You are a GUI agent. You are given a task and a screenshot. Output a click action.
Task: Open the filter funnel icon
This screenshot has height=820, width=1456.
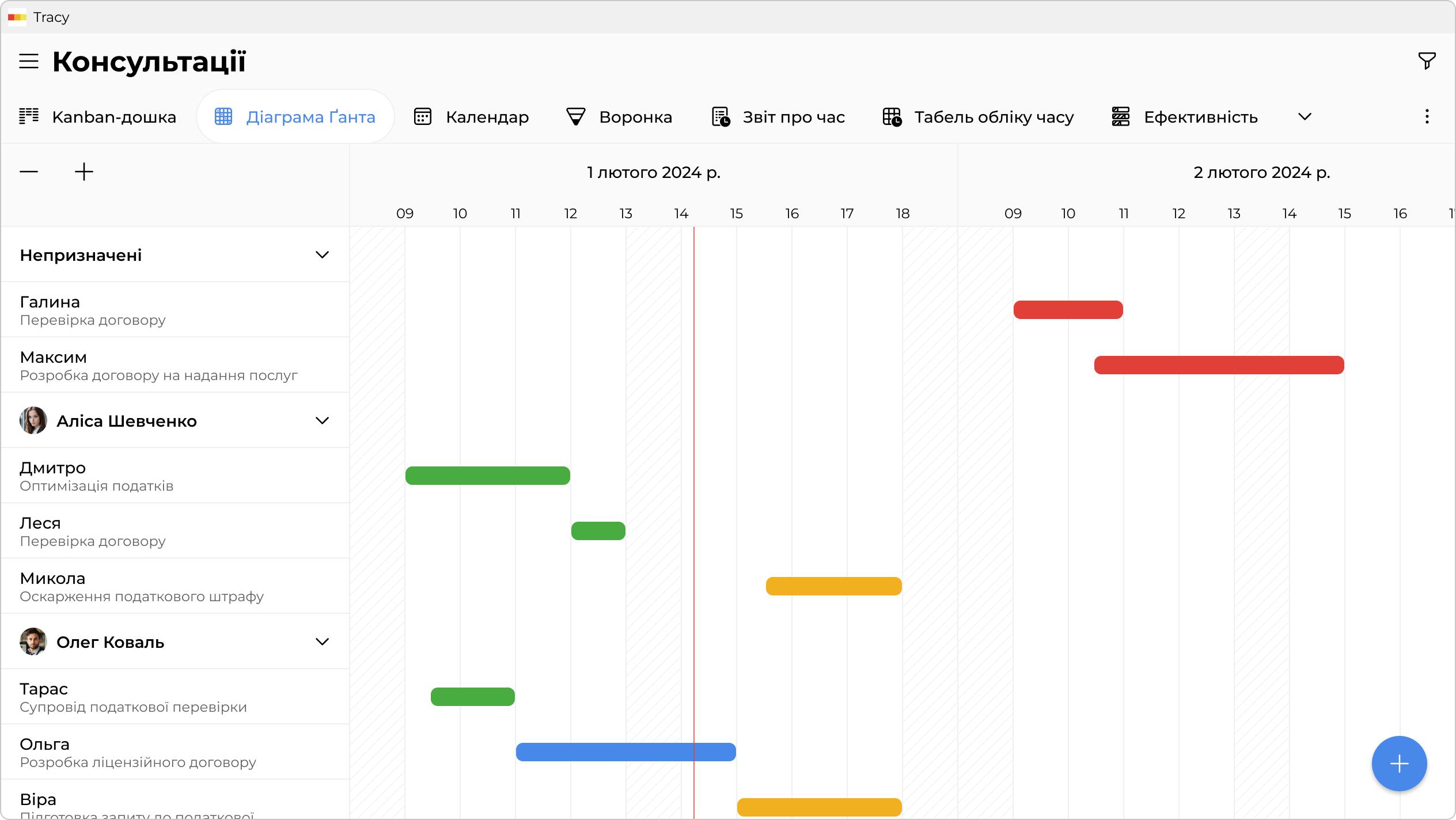pos(1427,60)
